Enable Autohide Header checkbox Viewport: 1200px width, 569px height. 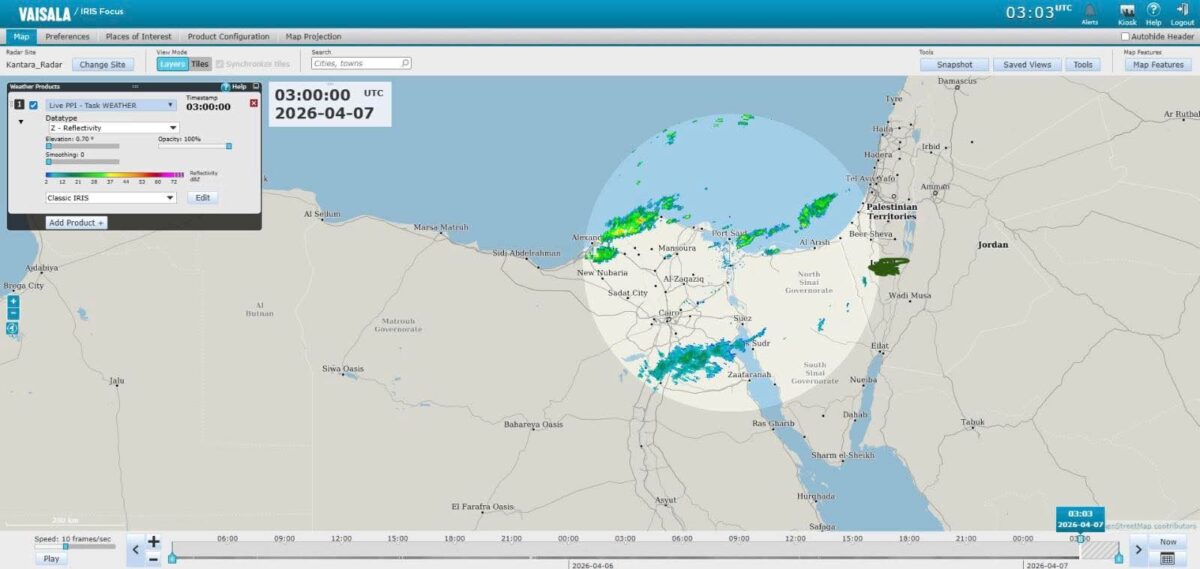click(x=1125, y=37)
